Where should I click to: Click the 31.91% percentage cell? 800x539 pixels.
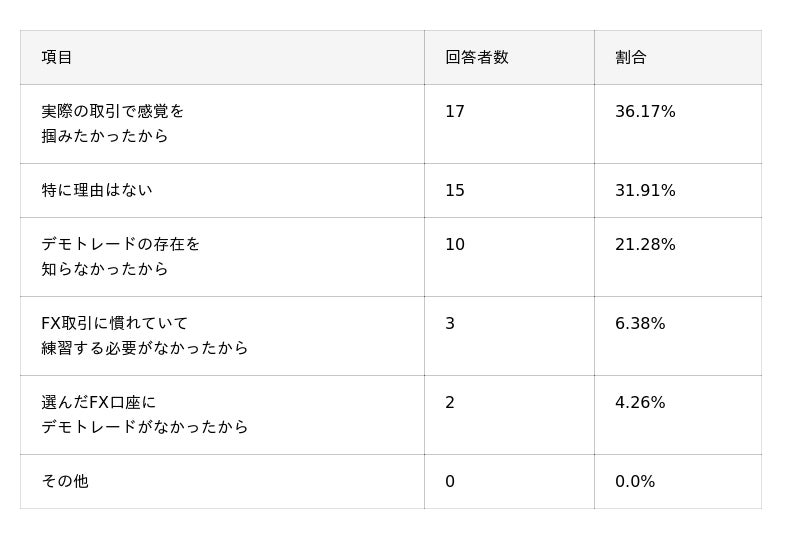[x=645, y=191]
